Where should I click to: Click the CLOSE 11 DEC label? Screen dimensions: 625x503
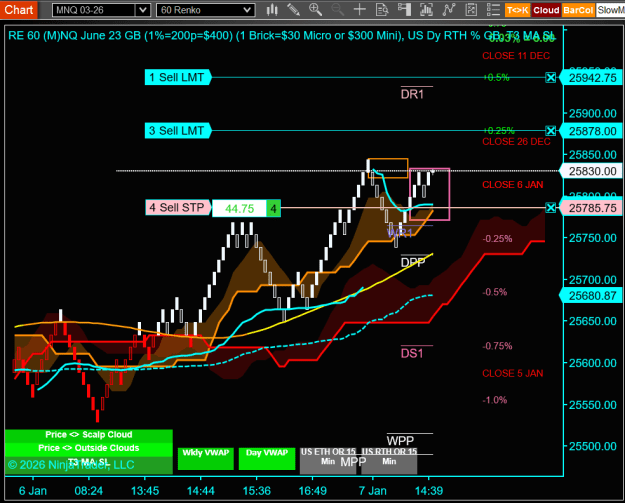516,56
